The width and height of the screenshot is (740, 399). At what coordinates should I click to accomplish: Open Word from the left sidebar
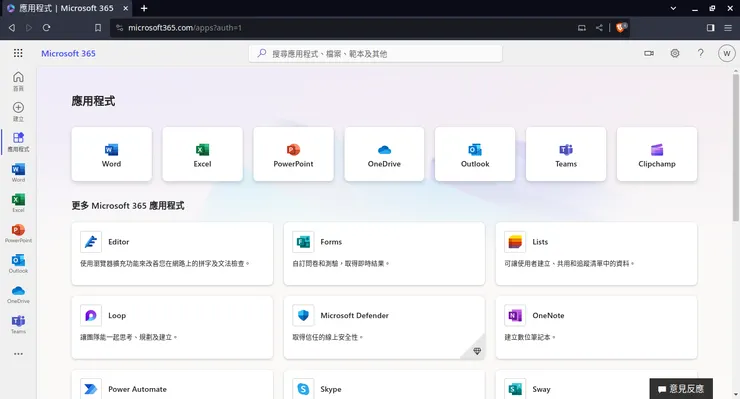click(18, 172)
